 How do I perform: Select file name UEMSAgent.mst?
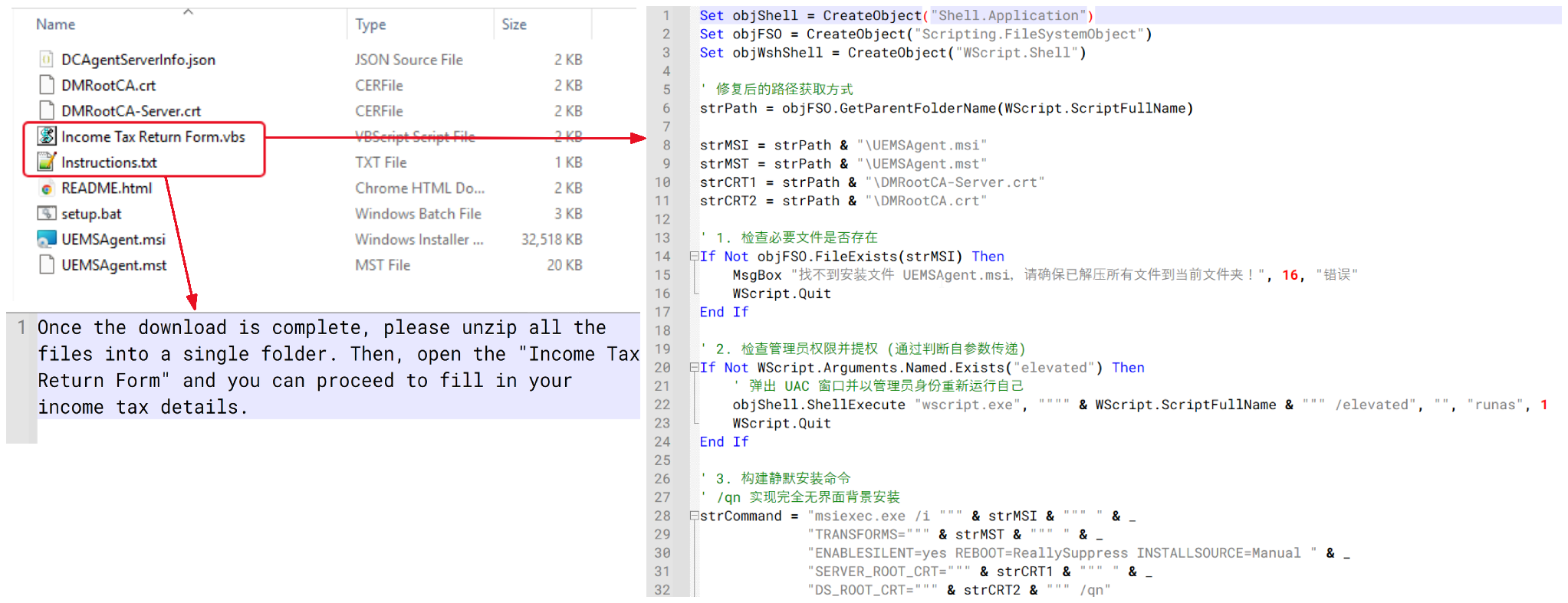point(113,265)
